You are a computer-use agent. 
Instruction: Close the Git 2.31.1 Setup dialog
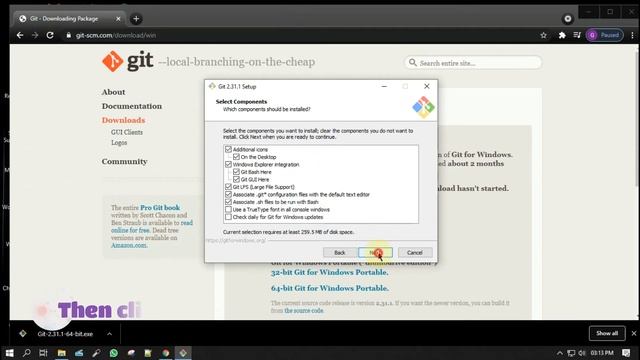(x=427, y=87)
